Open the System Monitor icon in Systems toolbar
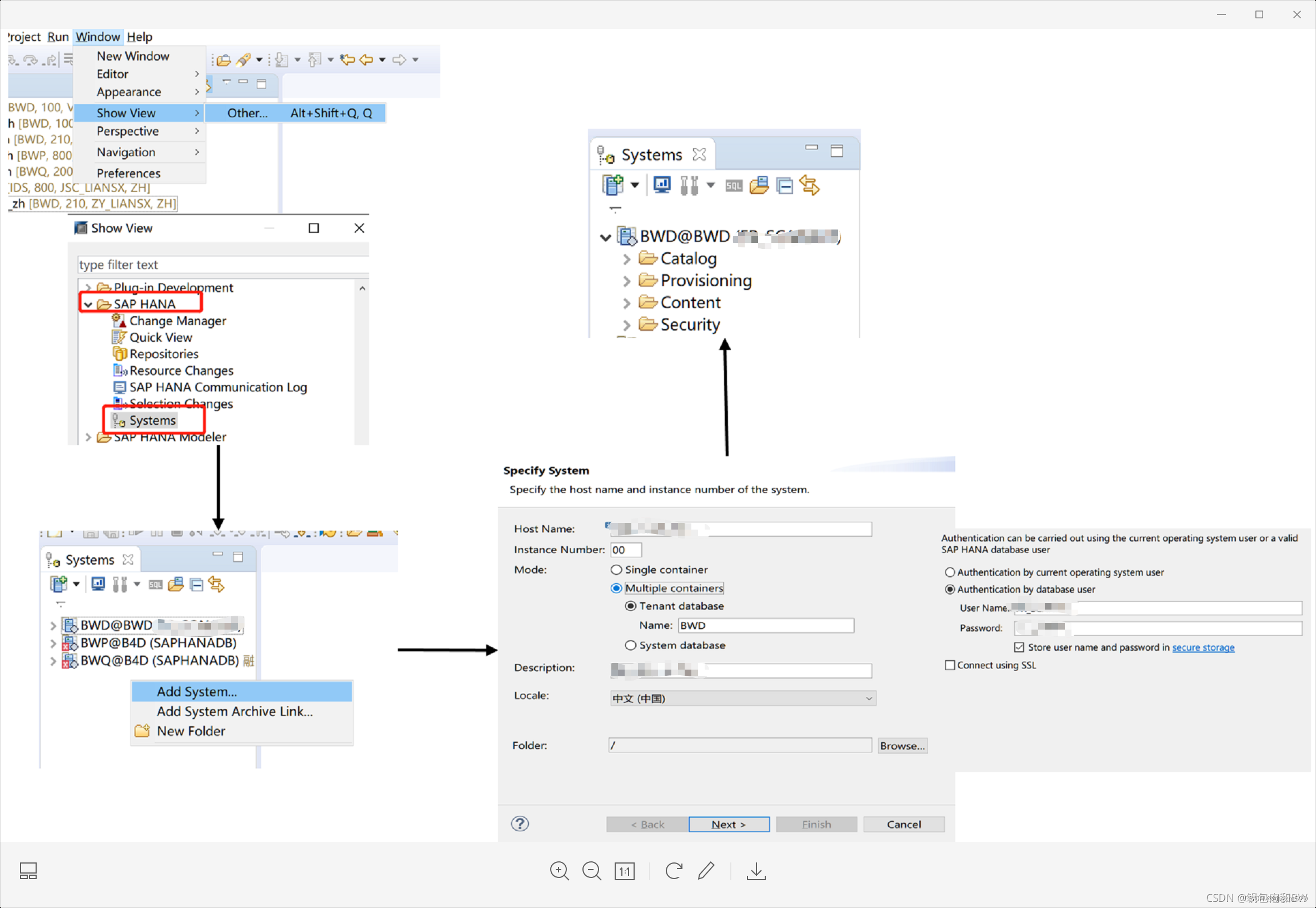The height and width of the screenshot is (908, 1316). (x=661, y=185)
